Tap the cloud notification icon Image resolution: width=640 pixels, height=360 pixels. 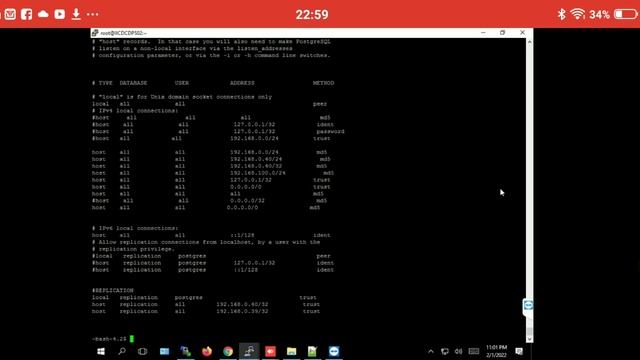point(43,14)
